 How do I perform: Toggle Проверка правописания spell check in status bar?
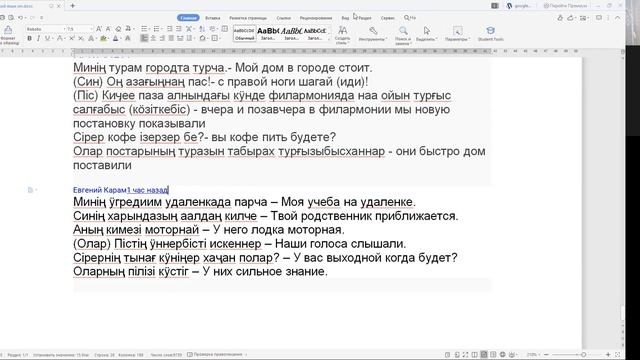[215, 354]
